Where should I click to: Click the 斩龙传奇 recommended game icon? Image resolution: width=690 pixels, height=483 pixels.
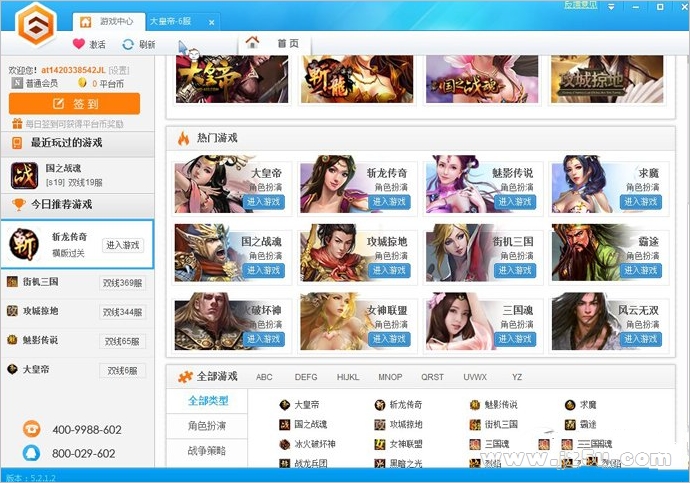coord(24,244)
